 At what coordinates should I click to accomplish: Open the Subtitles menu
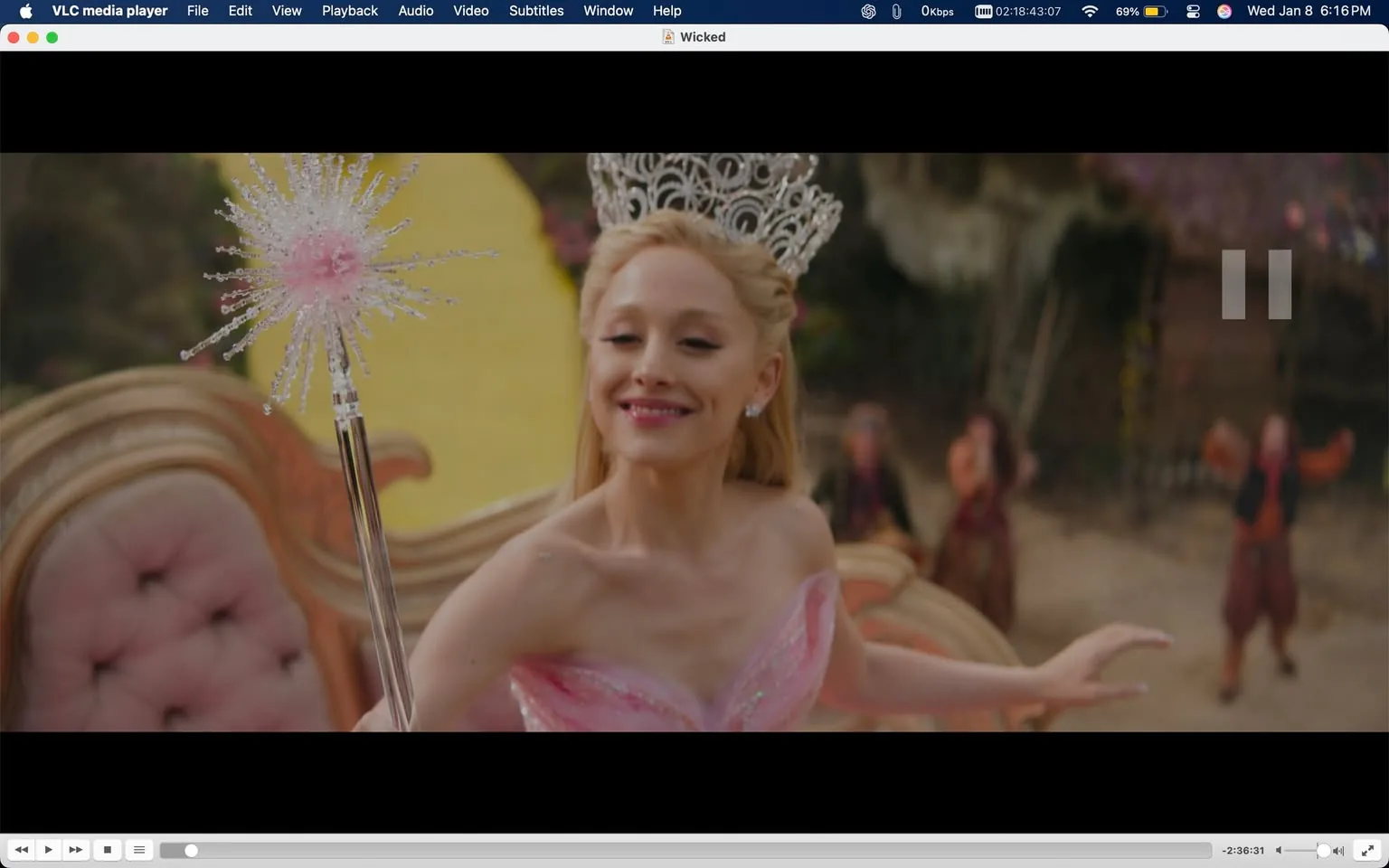535,11
